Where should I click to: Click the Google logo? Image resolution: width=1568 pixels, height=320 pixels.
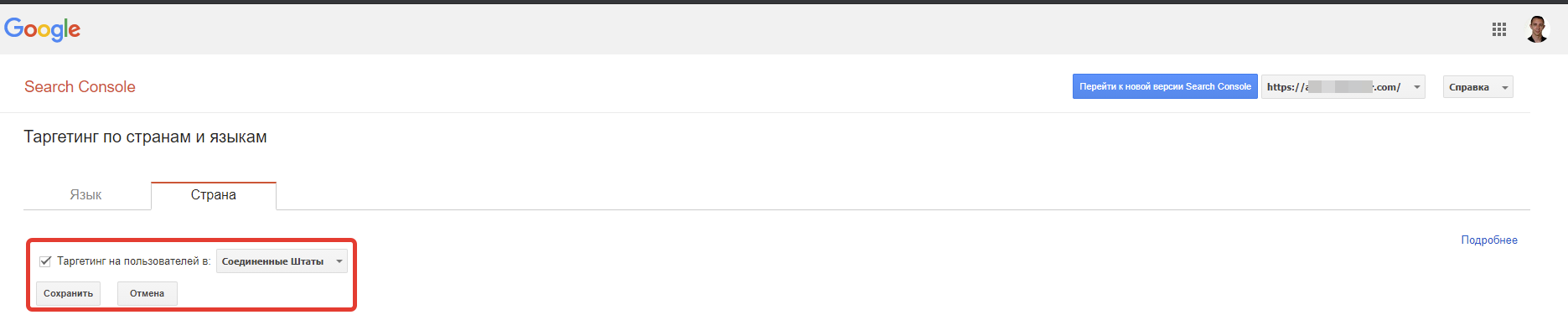pyautogui.click(x=43, y=29)
